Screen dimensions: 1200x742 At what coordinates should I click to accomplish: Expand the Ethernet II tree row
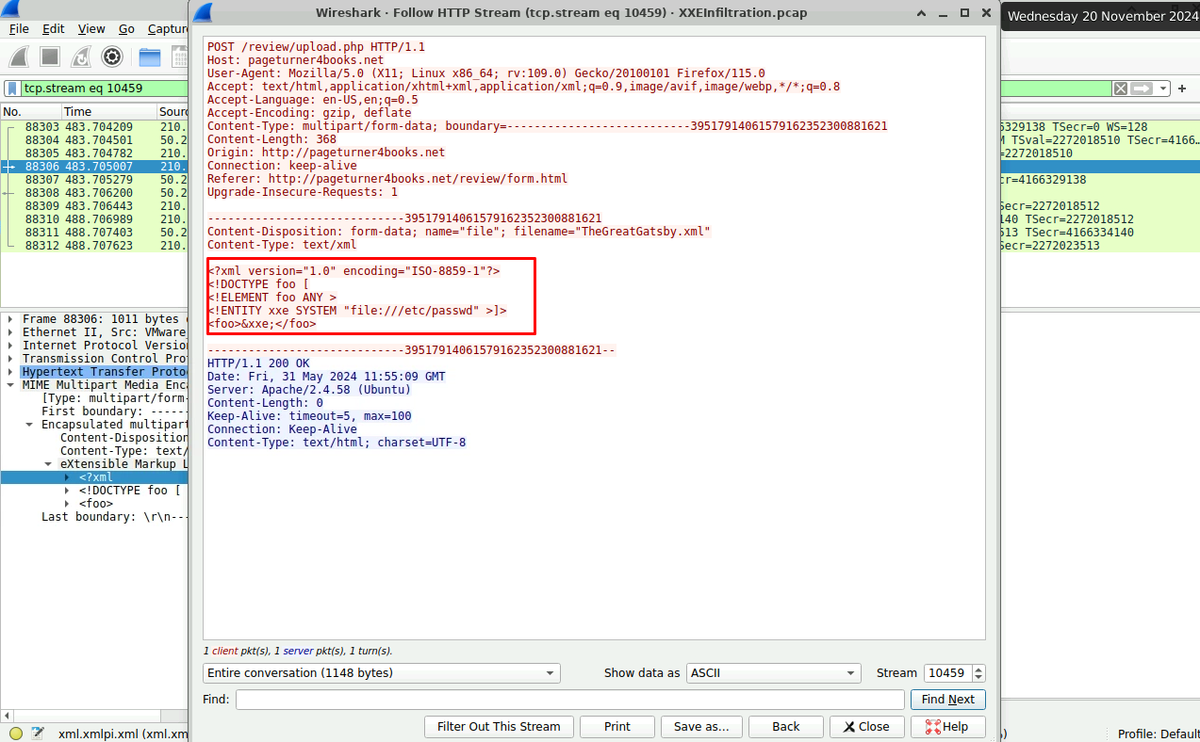[x=12, y=333]
